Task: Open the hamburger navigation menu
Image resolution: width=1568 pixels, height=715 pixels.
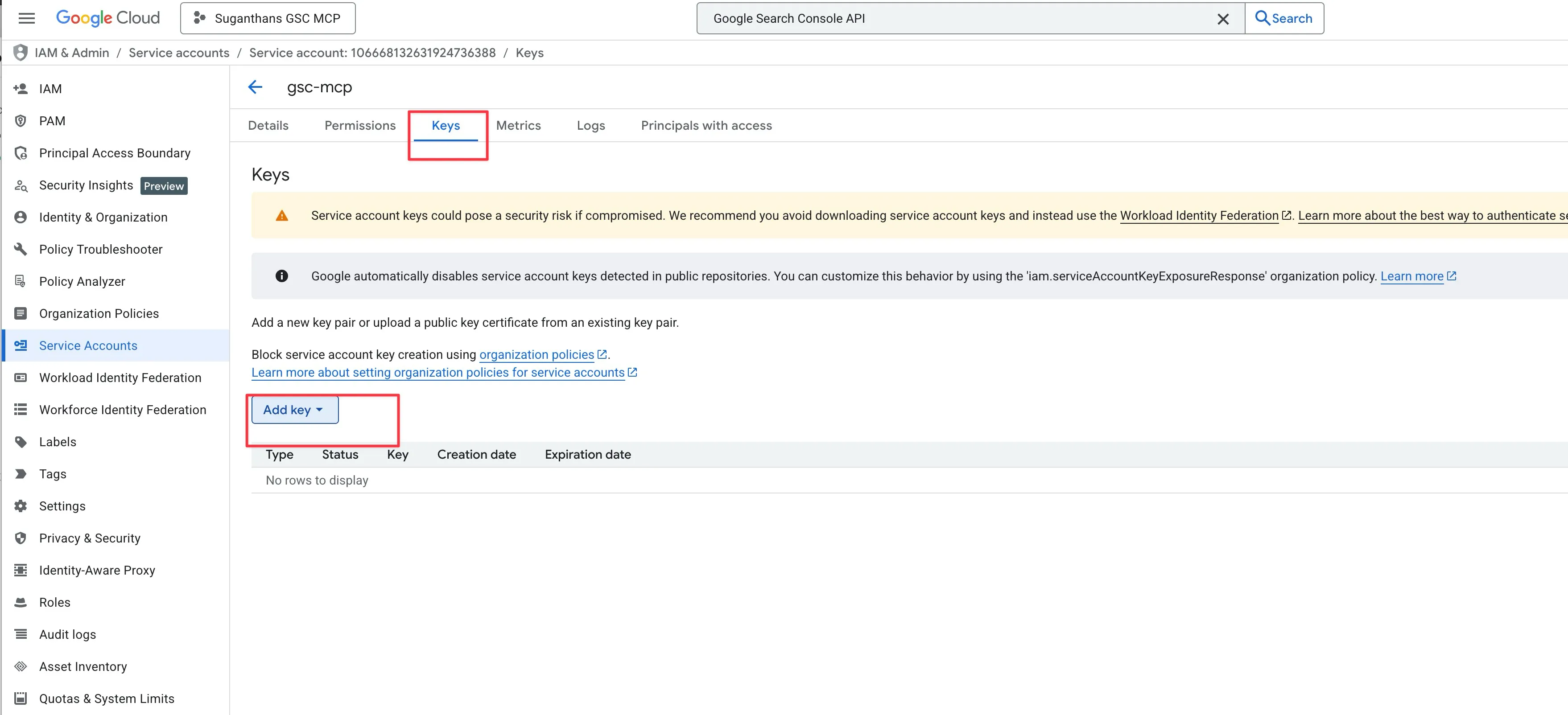Action: click(x=26, y=18)
